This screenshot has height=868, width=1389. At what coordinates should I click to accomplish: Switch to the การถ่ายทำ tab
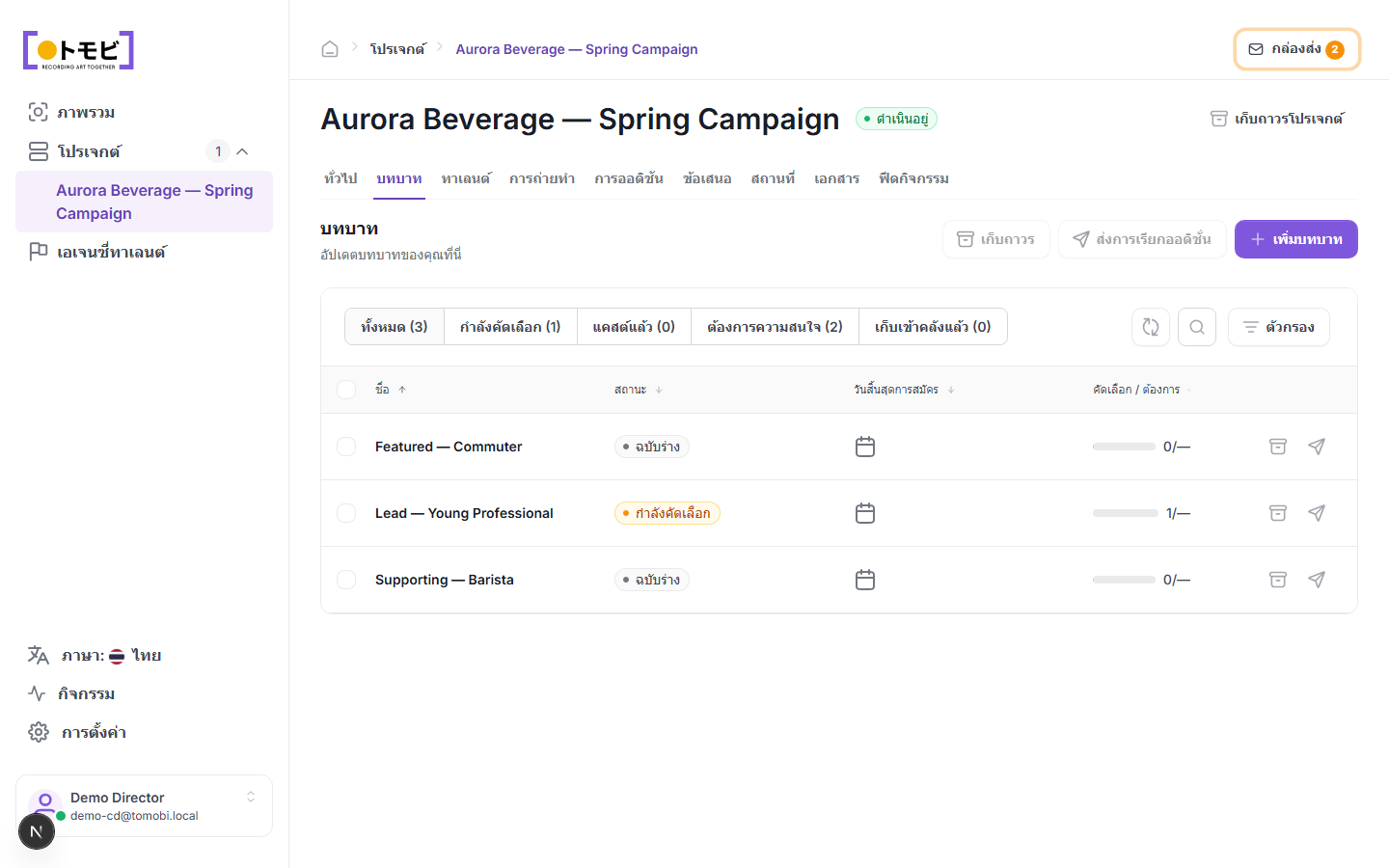coord(542,178)
